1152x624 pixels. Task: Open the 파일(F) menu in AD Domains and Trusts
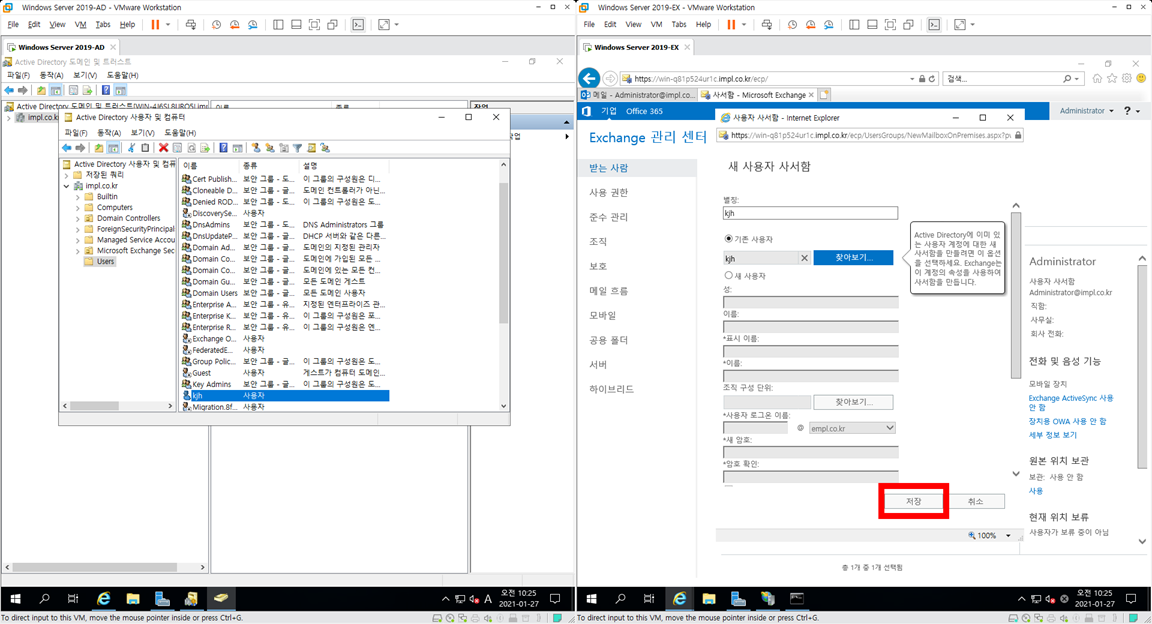(x=18, y=75)
